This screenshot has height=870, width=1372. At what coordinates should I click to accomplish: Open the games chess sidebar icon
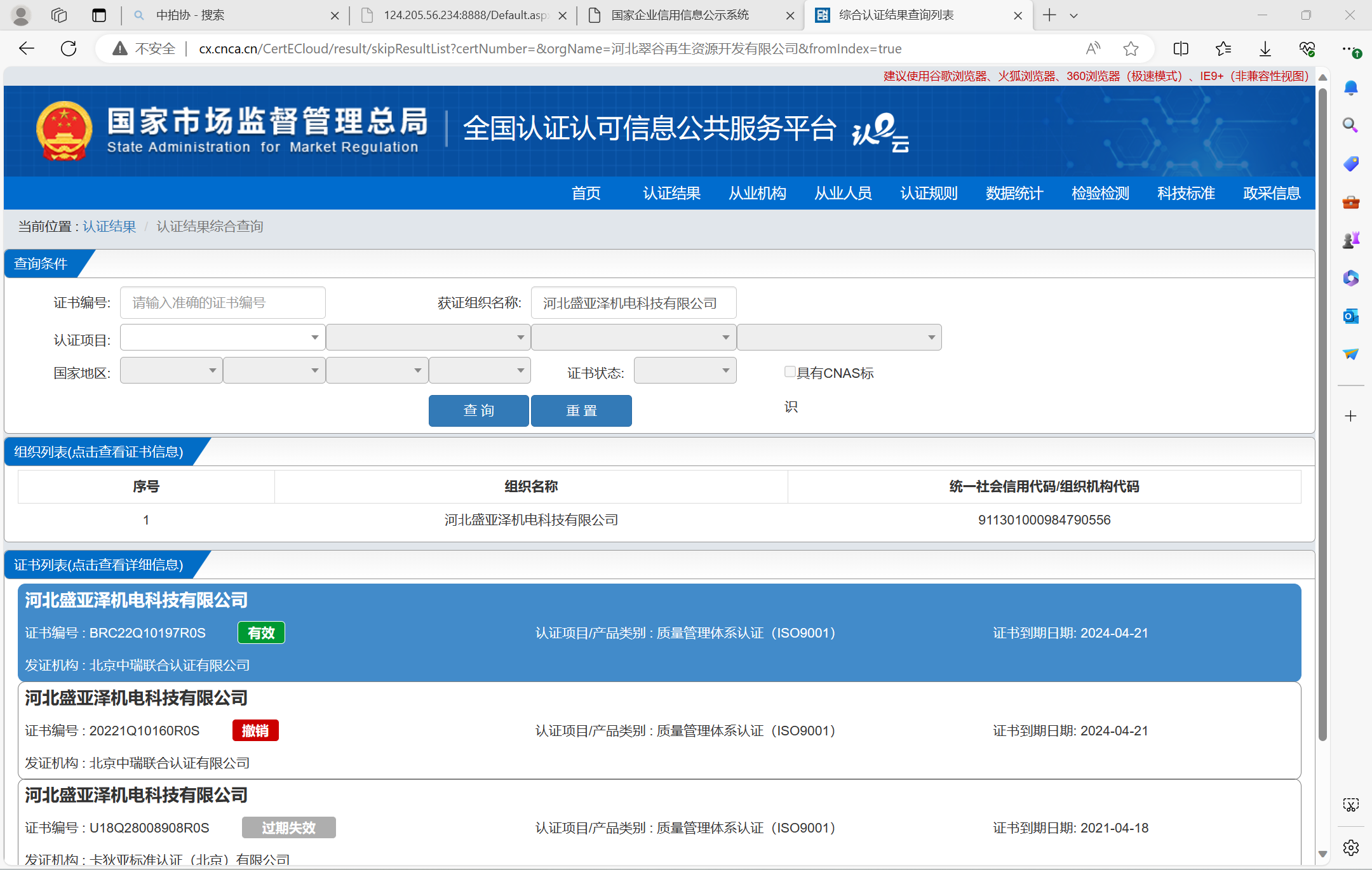[x=1351, y=240]
